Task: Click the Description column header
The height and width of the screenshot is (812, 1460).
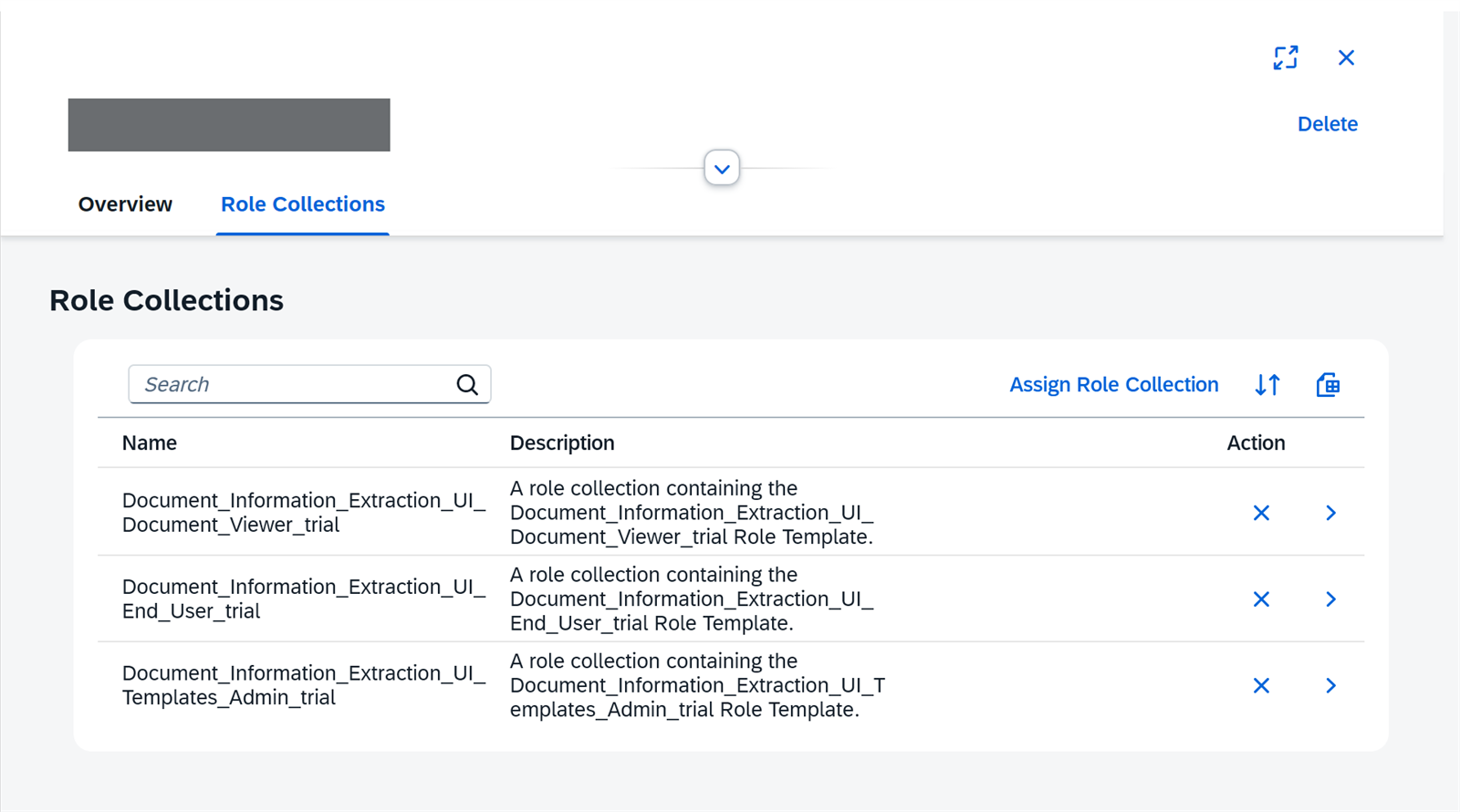Action: [562, 443]
